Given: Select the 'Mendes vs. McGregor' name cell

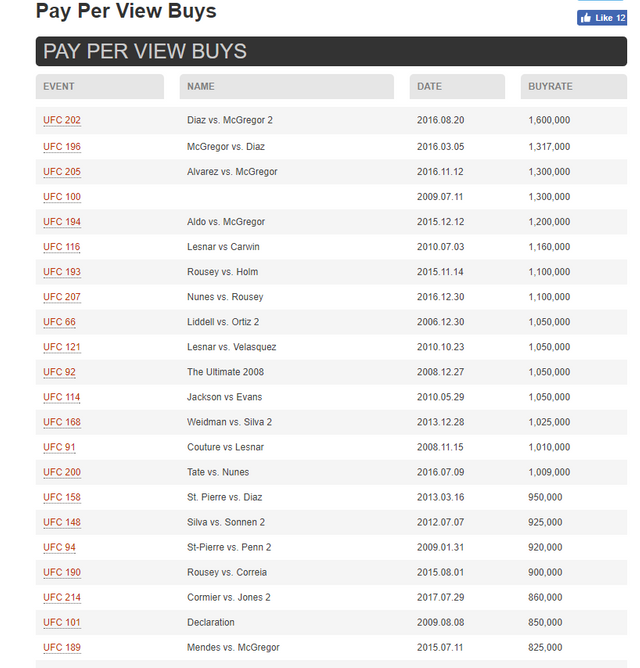Looking at the screenshot, I should 233,648.
